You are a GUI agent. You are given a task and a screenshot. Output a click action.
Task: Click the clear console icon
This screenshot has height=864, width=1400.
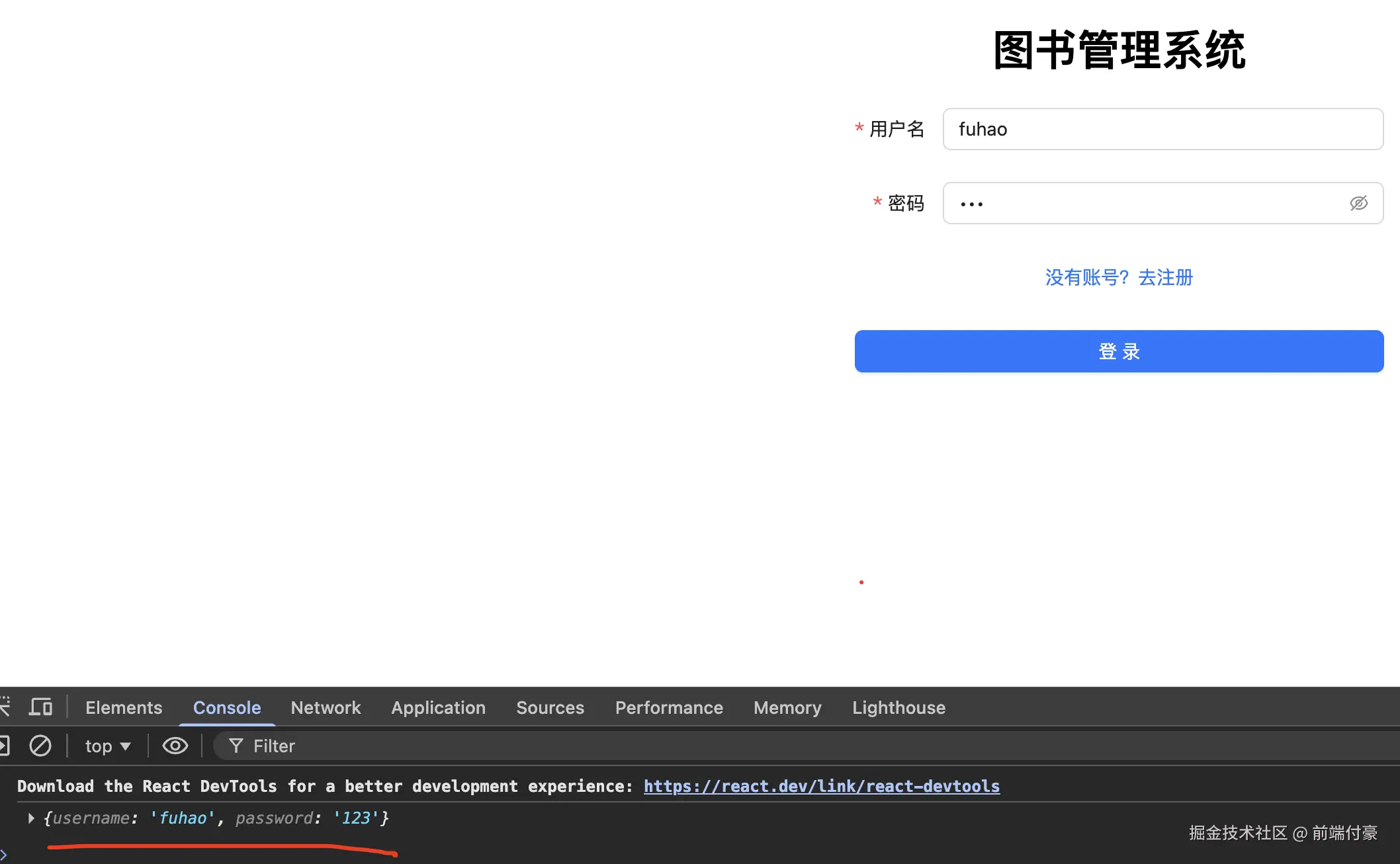(x=40, y=746)
